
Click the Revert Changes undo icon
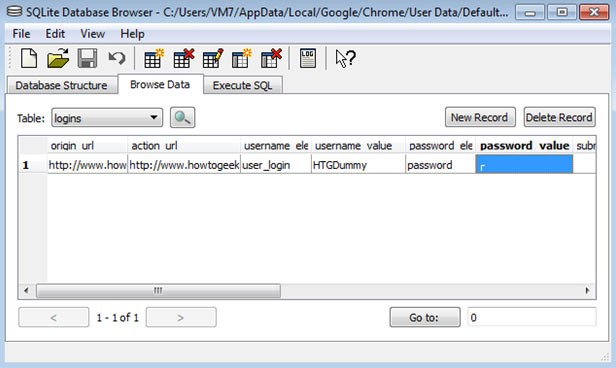coord(117,59)
